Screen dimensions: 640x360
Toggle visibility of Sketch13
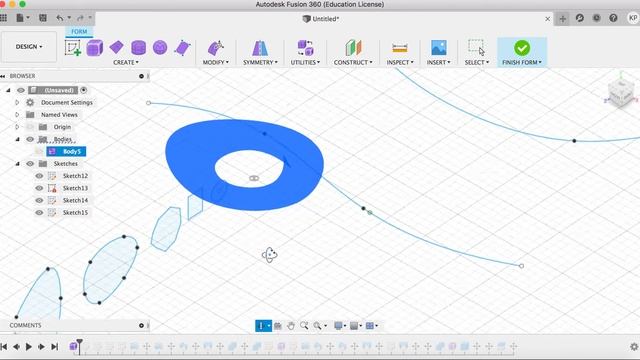[x=39, y=188]
